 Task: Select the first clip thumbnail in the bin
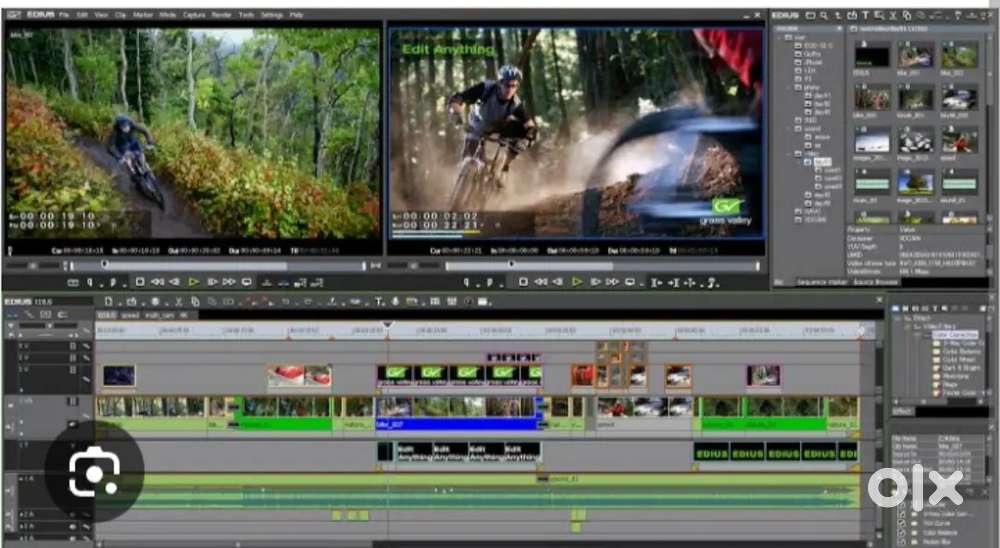point(871,56)
